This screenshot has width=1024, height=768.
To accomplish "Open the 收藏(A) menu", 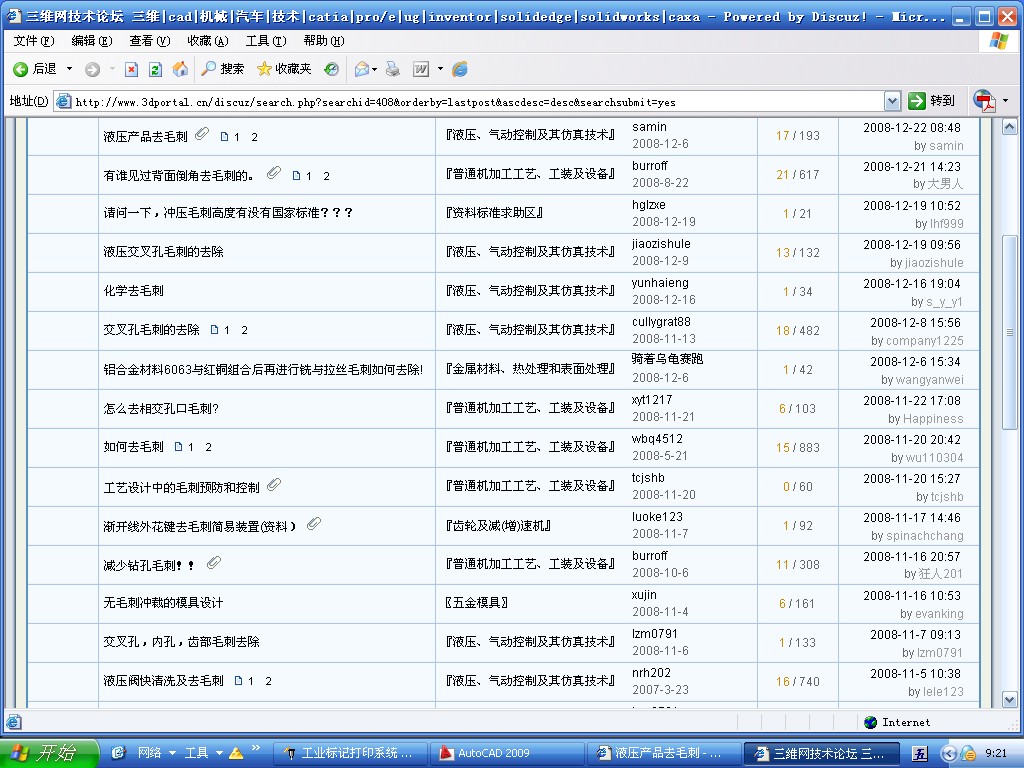I will tap(208, 41).
